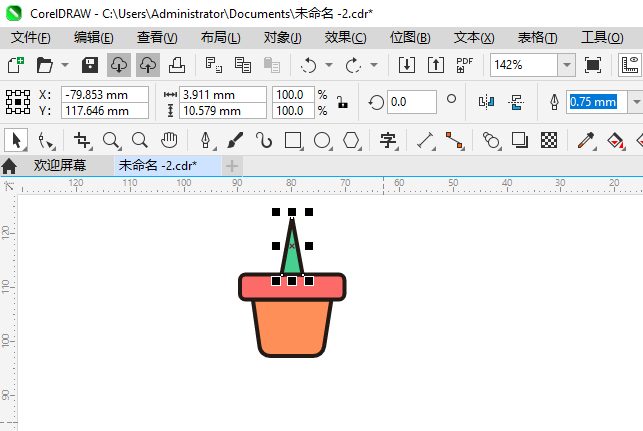Open the undo history dropdown arrow
Image resolution: width=643 pixels, height=431 pixels.
pos(329,65)
